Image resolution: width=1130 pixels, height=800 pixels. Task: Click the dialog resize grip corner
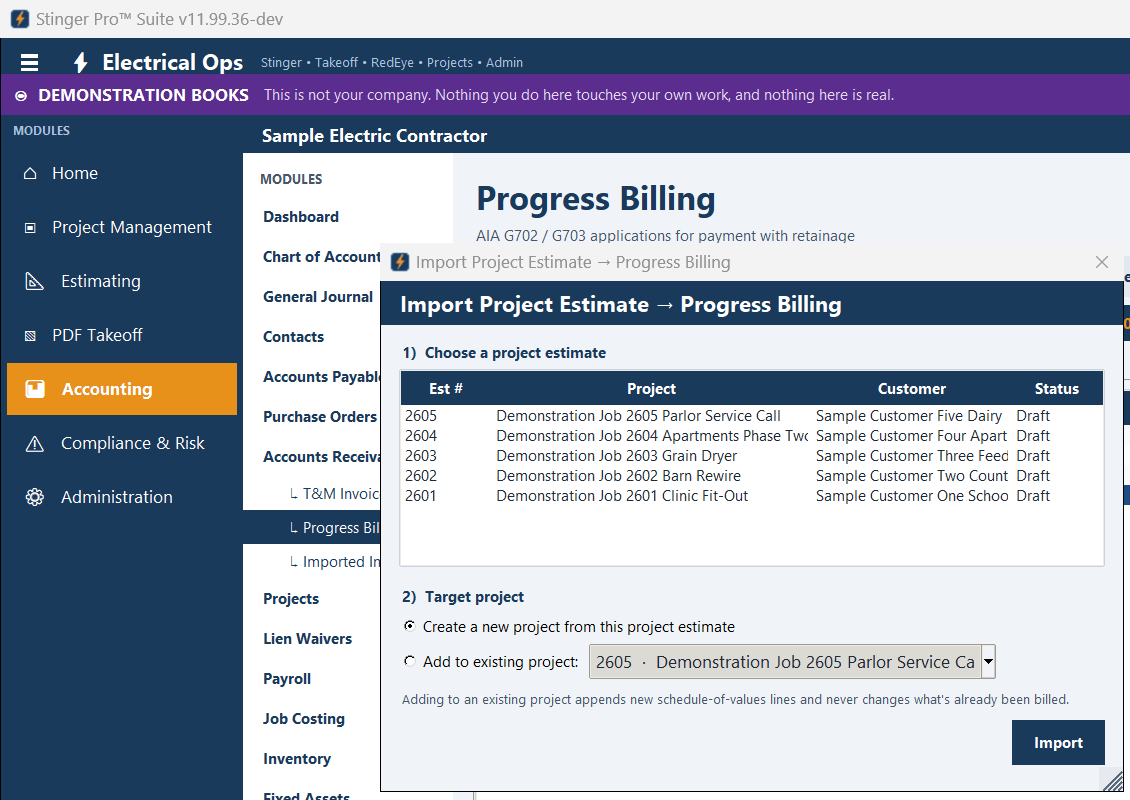coord(1113,781)
